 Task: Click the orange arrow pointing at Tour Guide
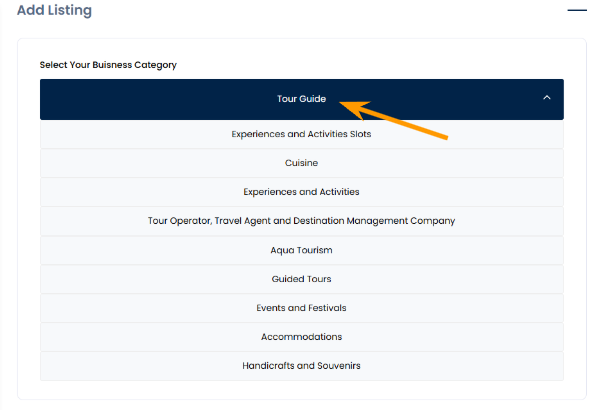pos(400,119)
